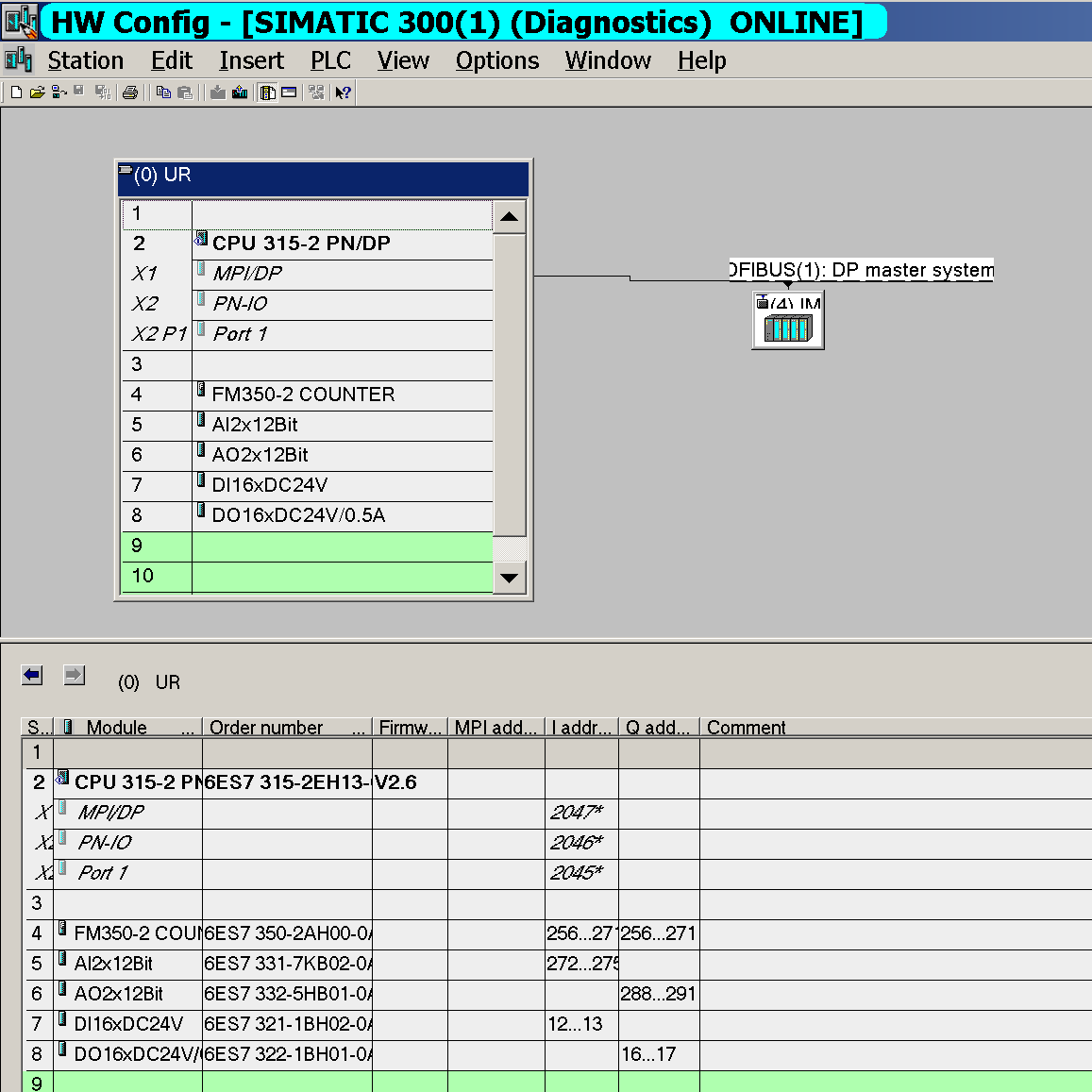Click the Order number column header
Viewport: 1092px width, 1092px height.
point(287,728)
